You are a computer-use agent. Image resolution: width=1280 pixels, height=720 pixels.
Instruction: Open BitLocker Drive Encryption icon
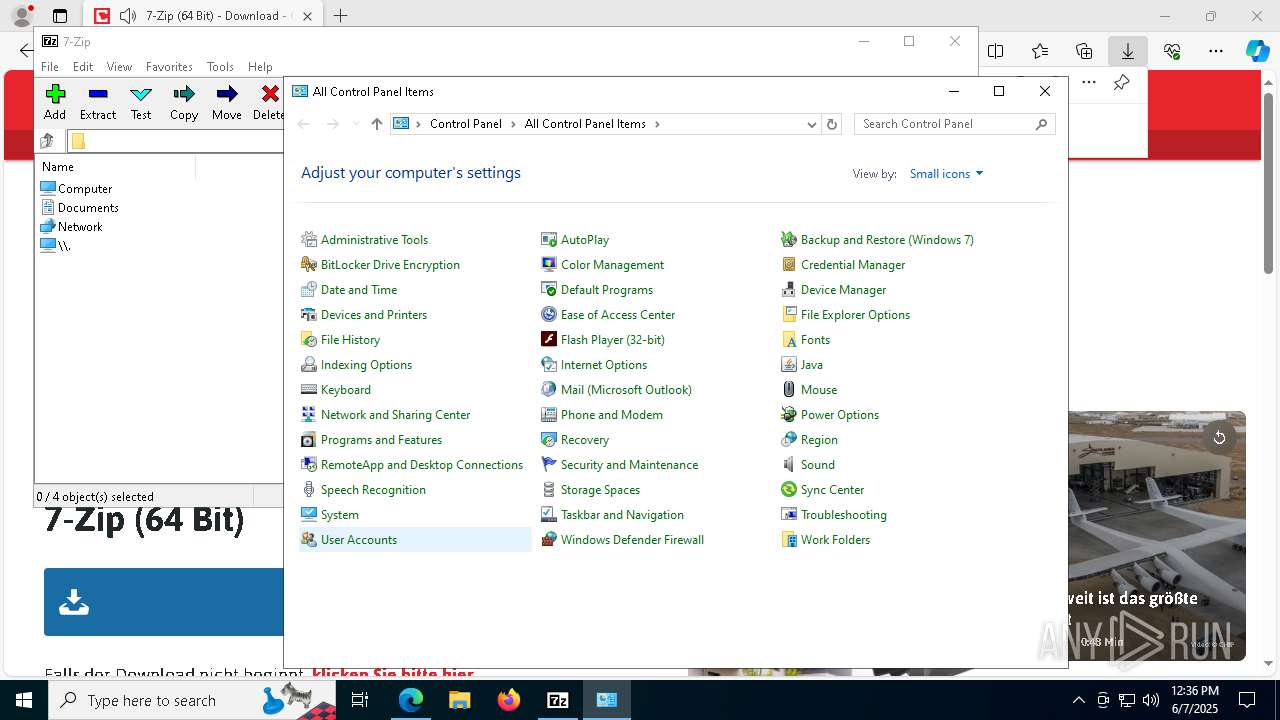(309, 265)
